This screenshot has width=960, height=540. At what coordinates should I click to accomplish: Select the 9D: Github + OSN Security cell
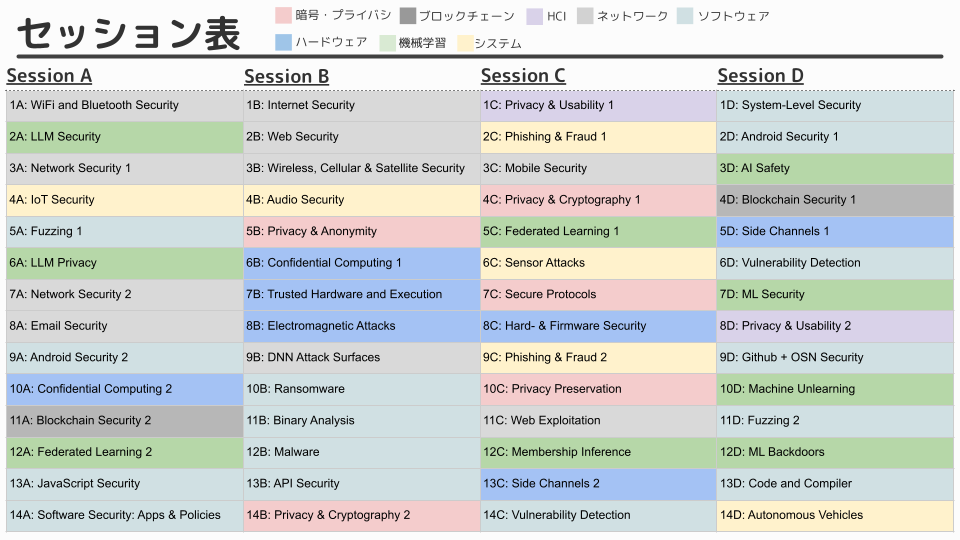pyautogui.click(x=836, y=358)
